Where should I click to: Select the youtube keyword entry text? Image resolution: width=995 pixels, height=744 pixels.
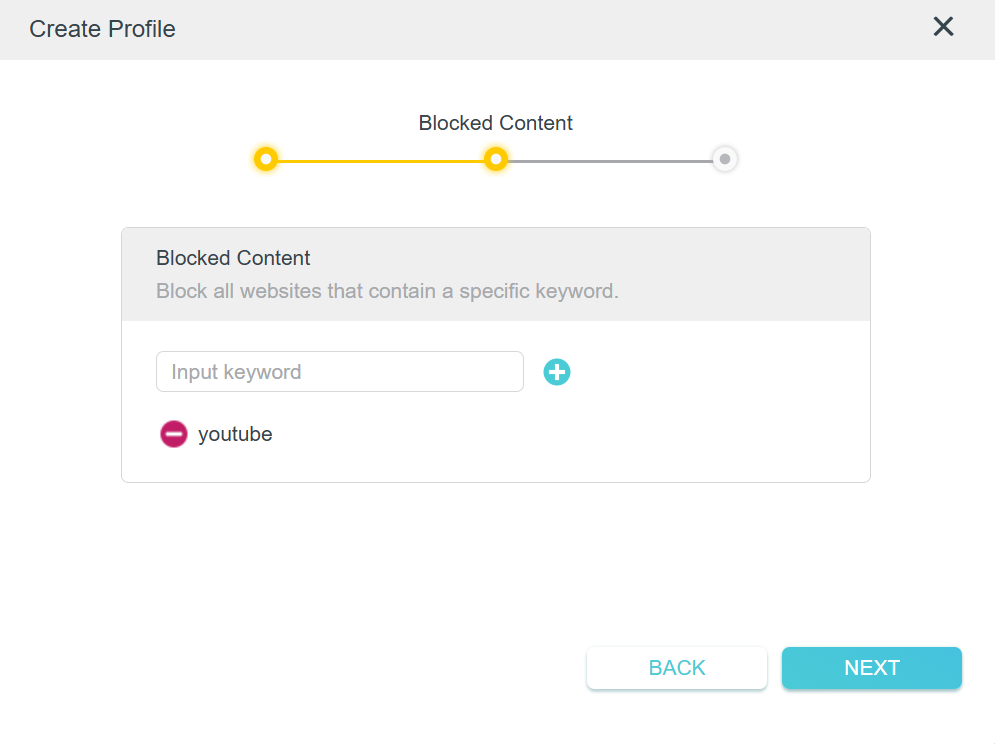[x=235, y=434]
